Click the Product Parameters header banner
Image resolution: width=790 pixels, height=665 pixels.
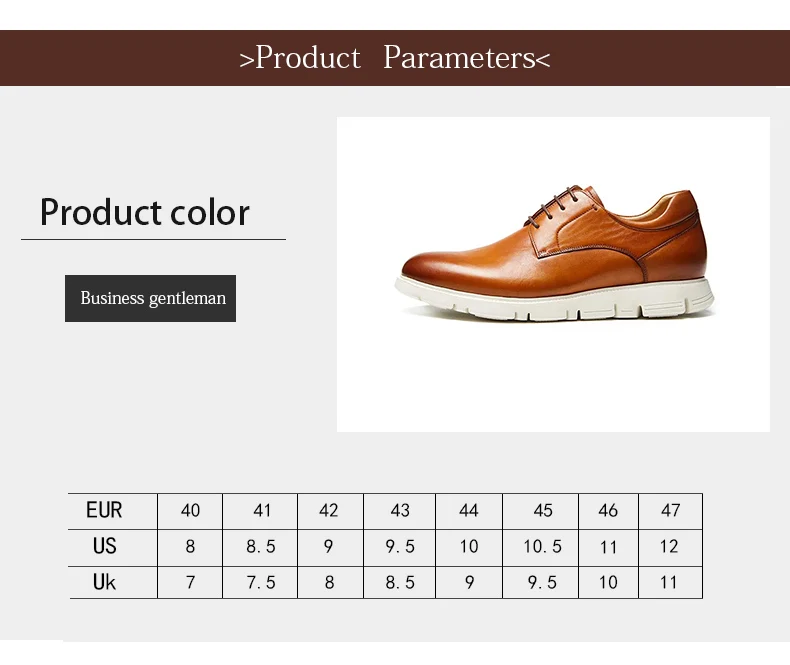[x=395, y=58]
